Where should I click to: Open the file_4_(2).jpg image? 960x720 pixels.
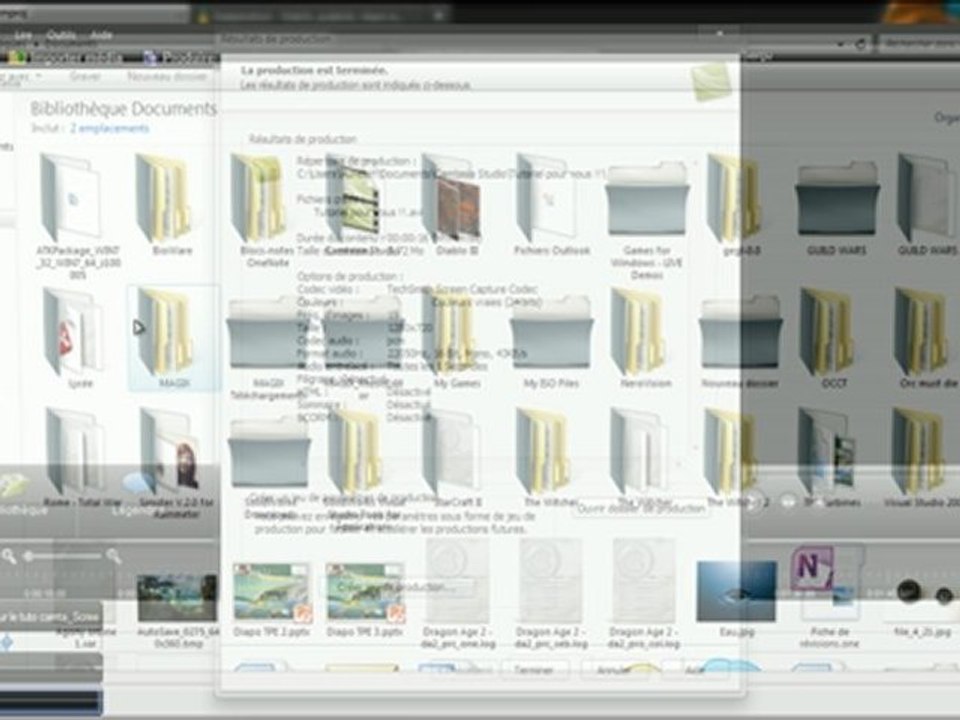click(x=923, y=606)
